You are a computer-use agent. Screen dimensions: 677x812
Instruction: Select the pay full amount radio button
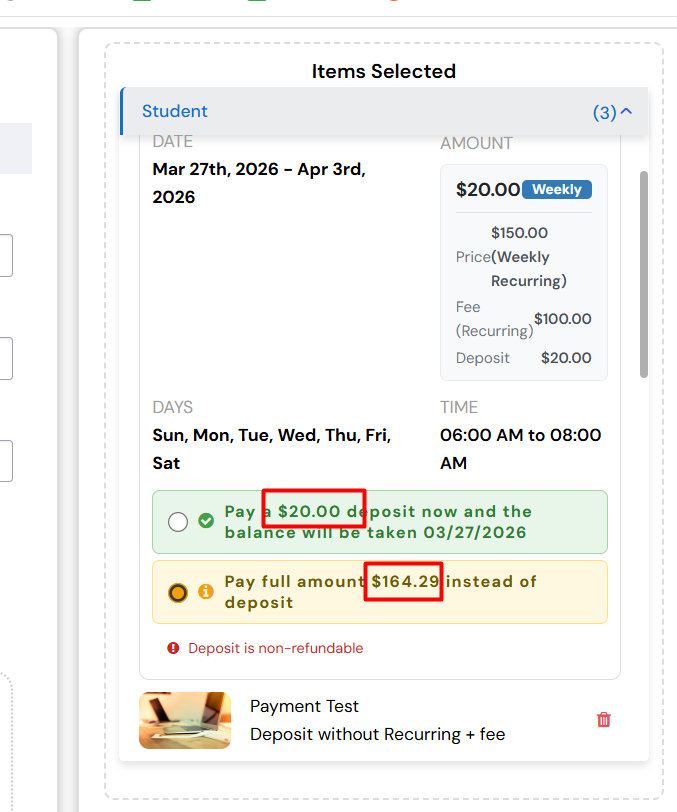pyautogui.click(x=178, y=592)
